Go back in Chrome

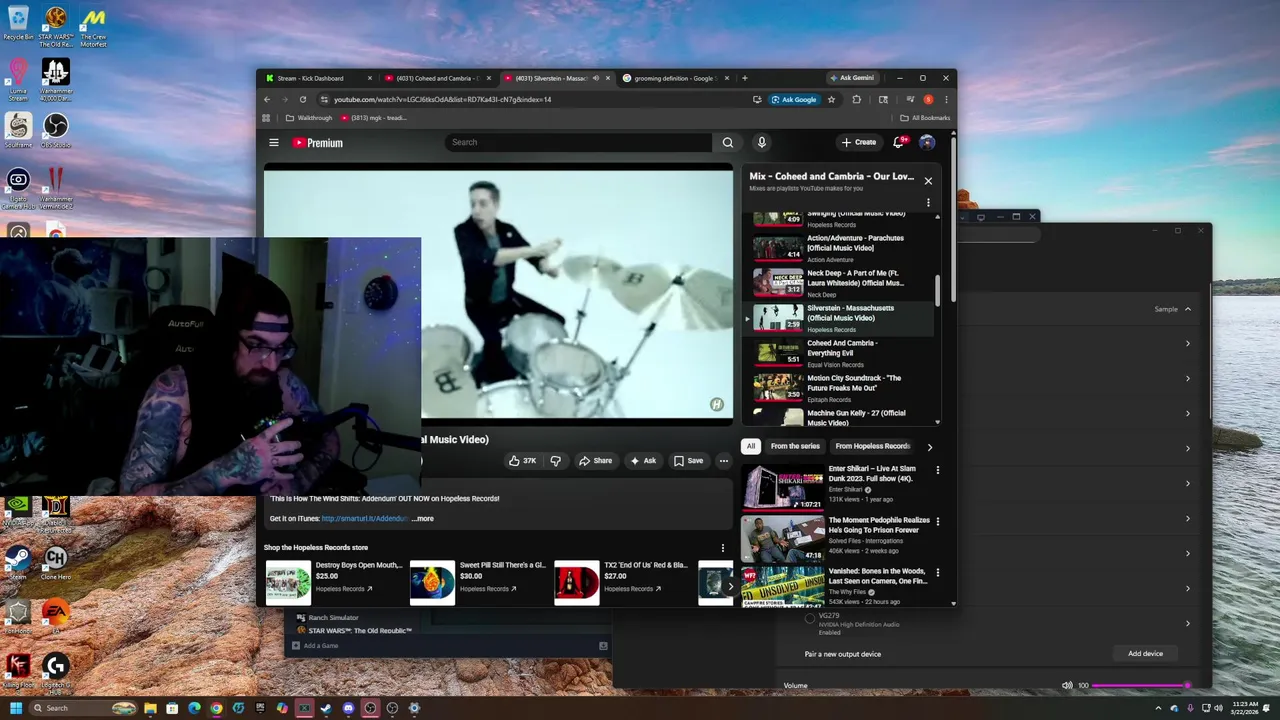267,99
